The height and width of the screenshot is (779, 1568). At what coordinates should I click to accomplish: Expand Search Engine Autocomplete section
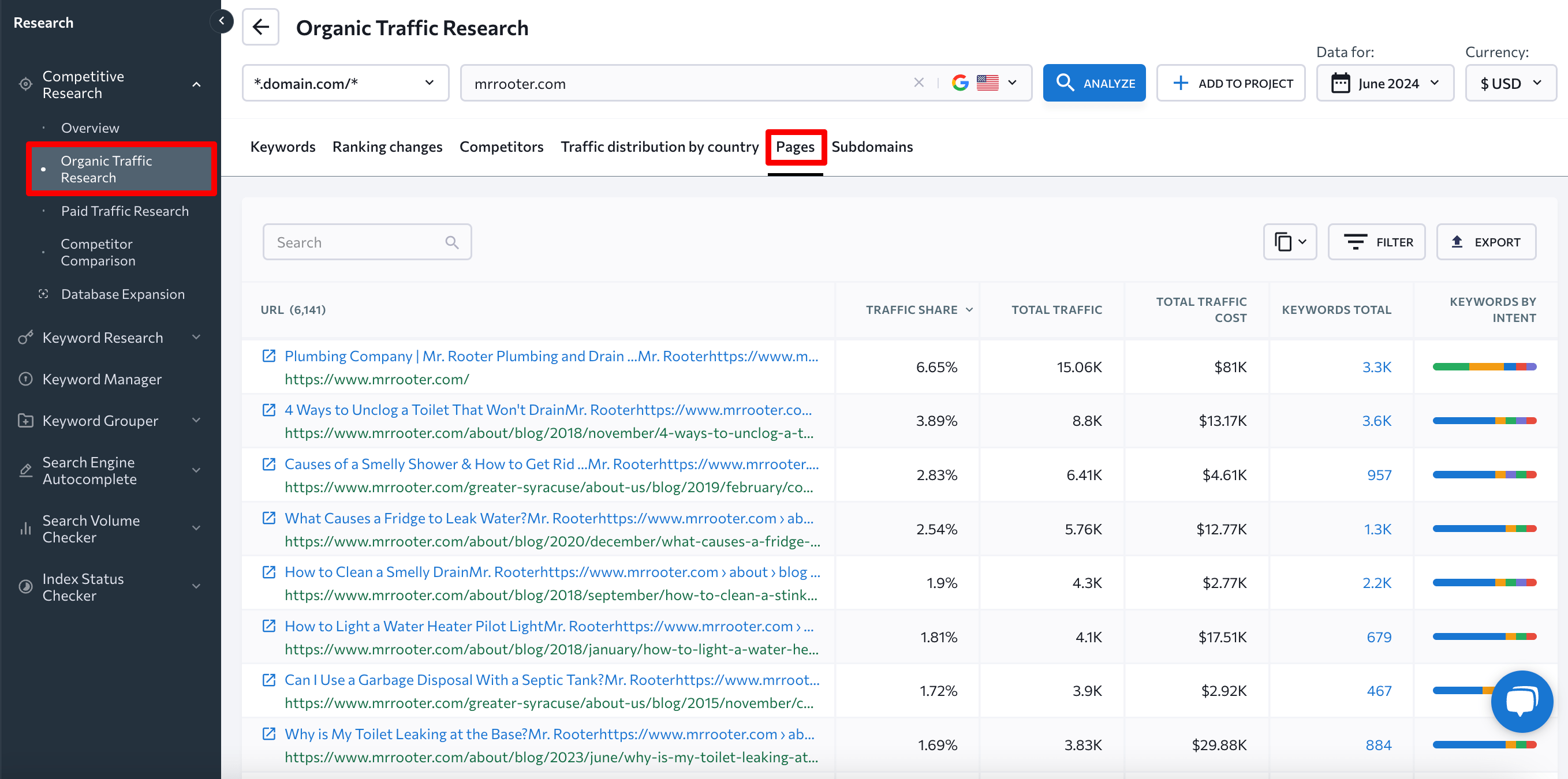pyautogui.click(x=196, y=470)
